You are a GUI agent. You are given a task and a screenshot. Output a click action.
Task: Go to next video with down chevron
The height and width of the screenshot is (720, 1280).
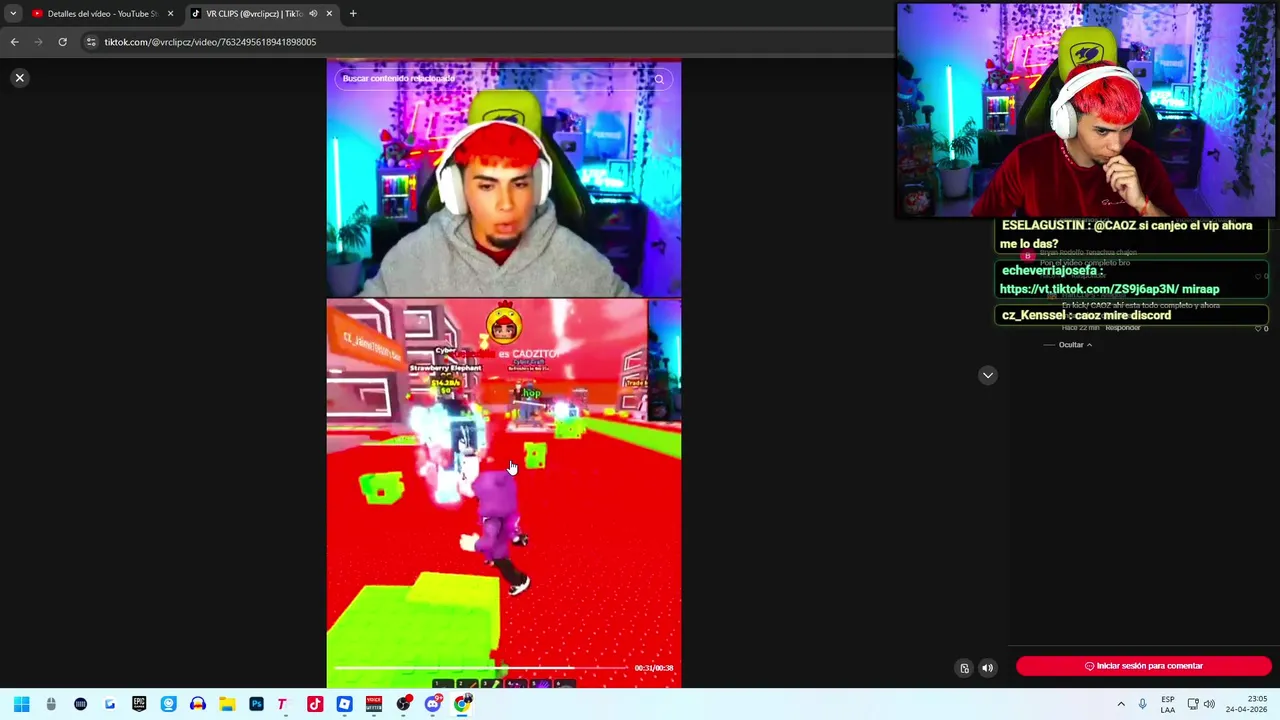tap(988, 375)
